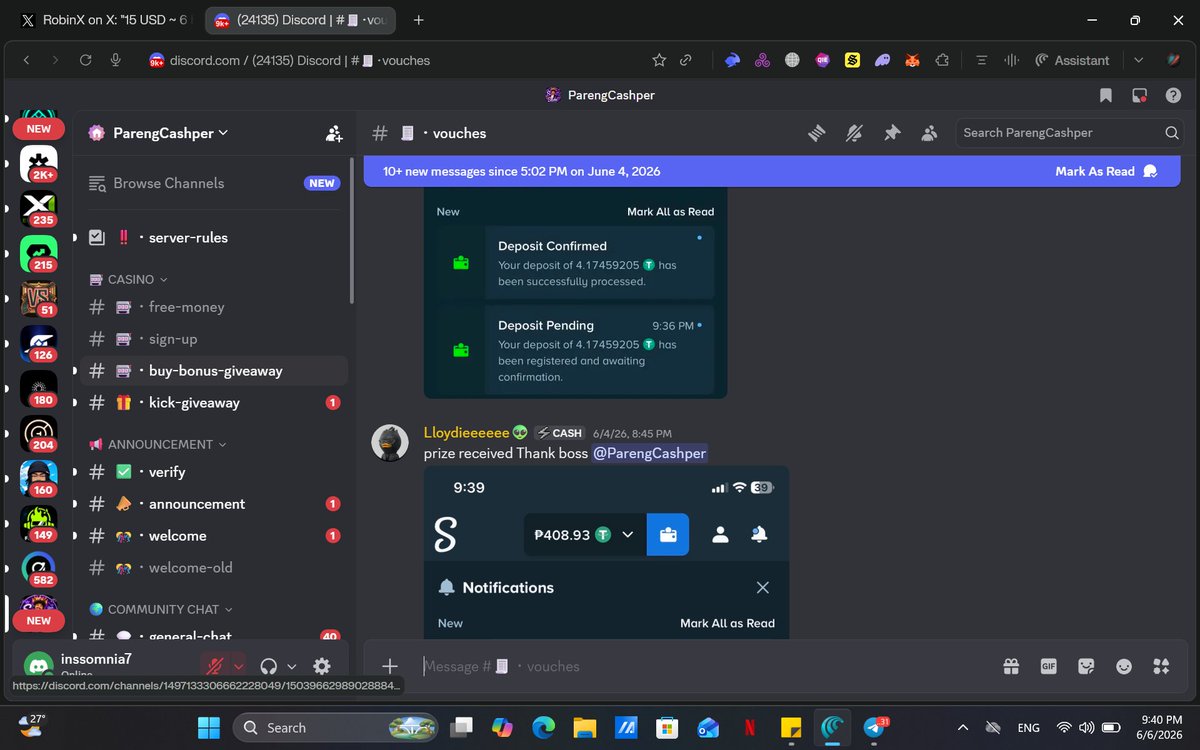Open pinned messages in vouches channel
1200x750 pixels.
892,133
